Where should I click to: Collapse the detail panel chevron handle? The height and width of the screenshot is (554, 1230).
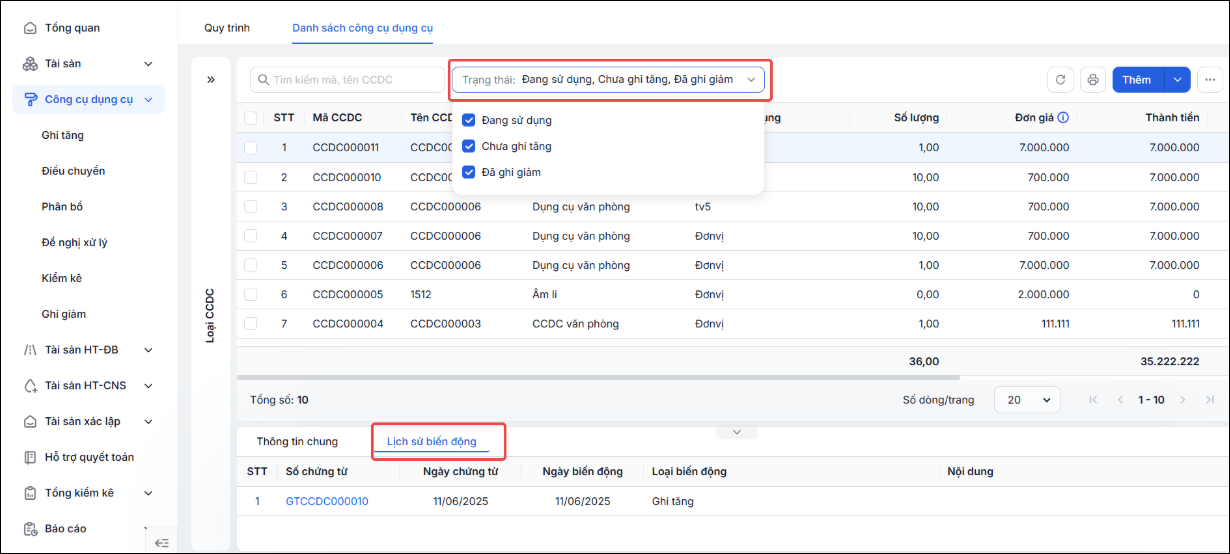[737, 432]
